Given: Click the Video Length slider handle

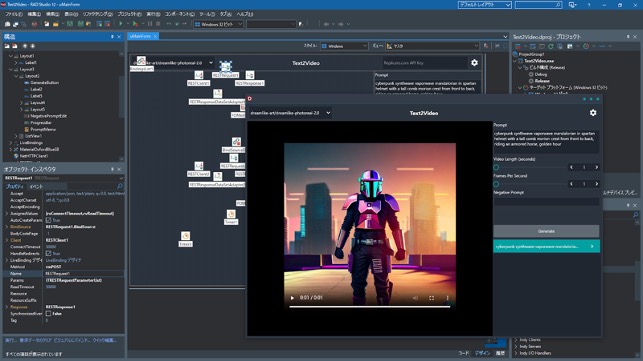Looking at the screenshot, I should click(x=496, y=167).
